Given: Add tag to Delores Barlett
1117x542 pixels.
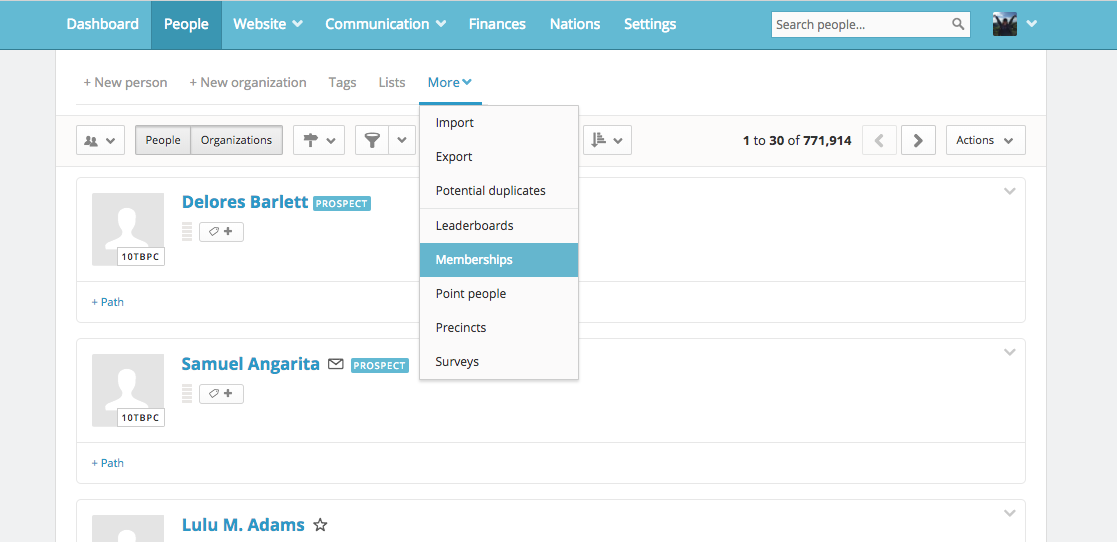Looking at the screenshot, I should [x=221, y=232].
